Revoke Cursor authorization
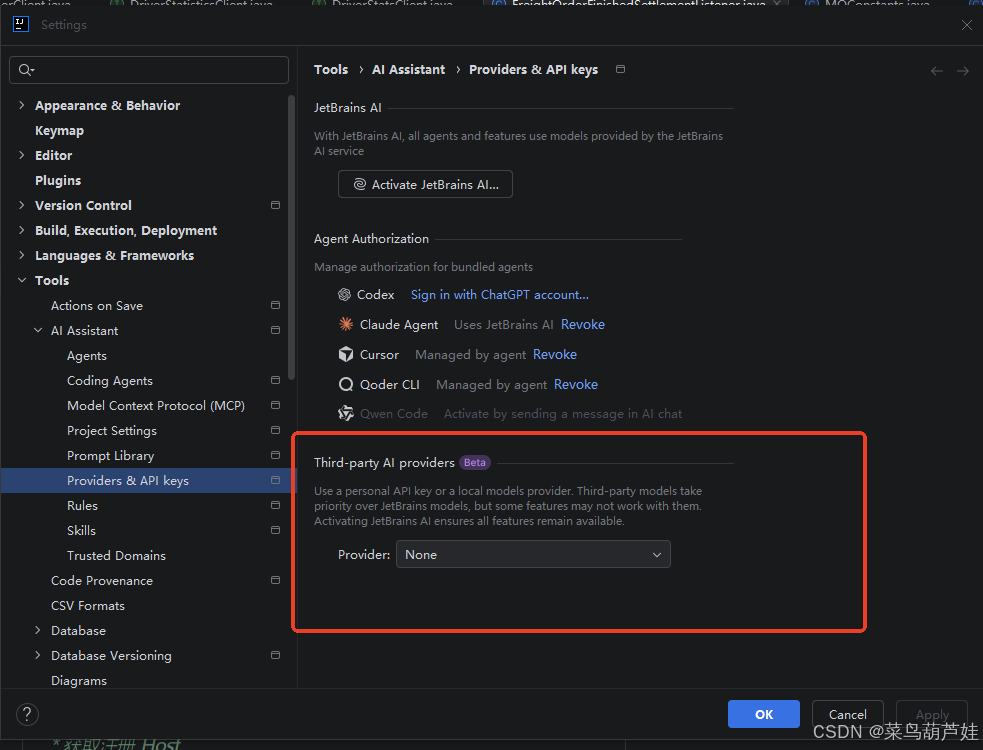This screenshot has width=983, height=750. [x=555, y=354]
